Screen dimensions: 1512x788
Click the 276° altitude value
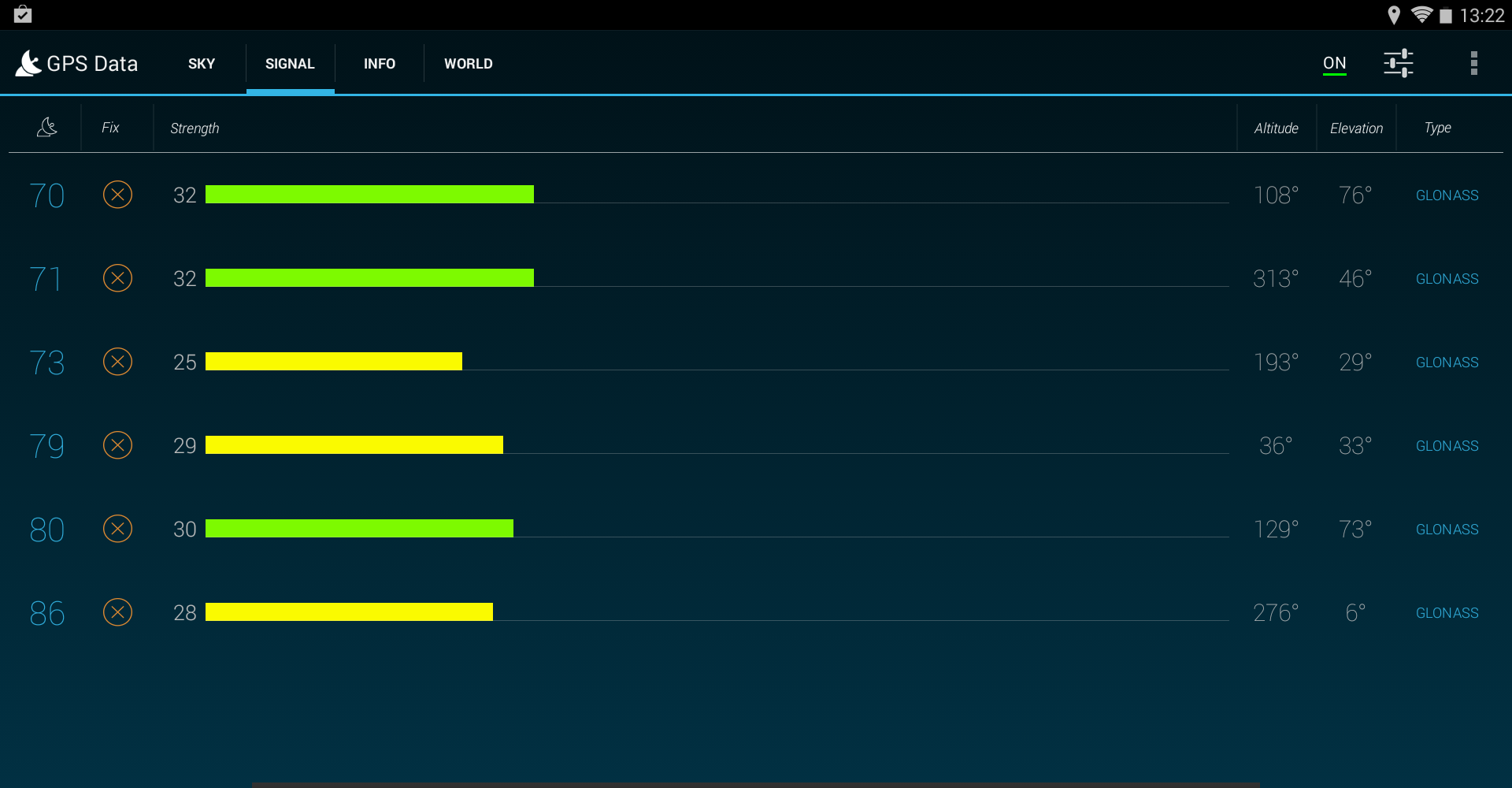coord(1276,613)
